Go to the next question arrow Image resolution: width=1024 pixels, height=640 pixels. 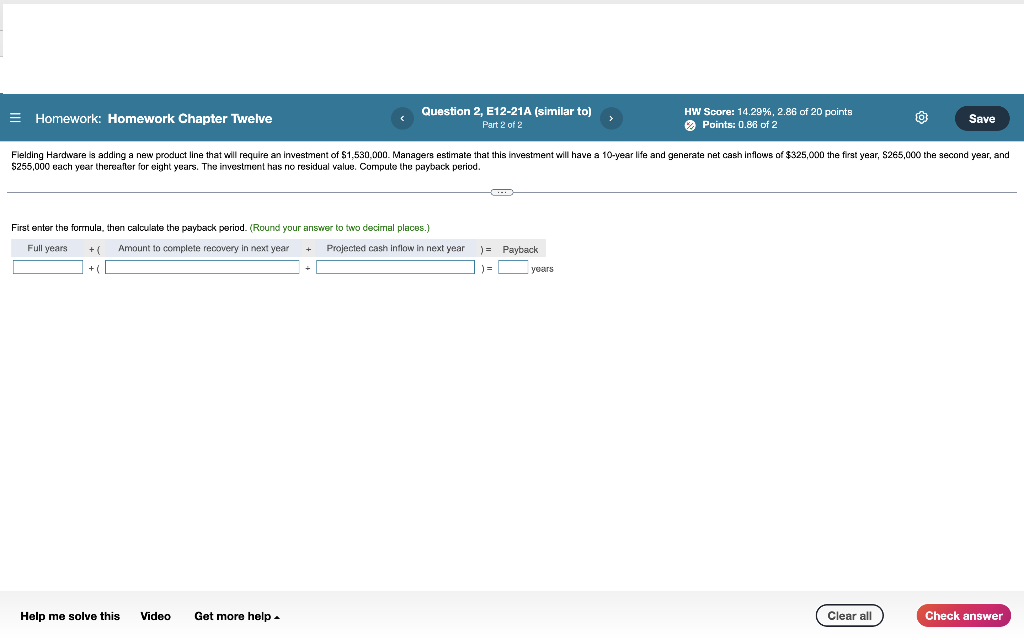tap(611, 118)
